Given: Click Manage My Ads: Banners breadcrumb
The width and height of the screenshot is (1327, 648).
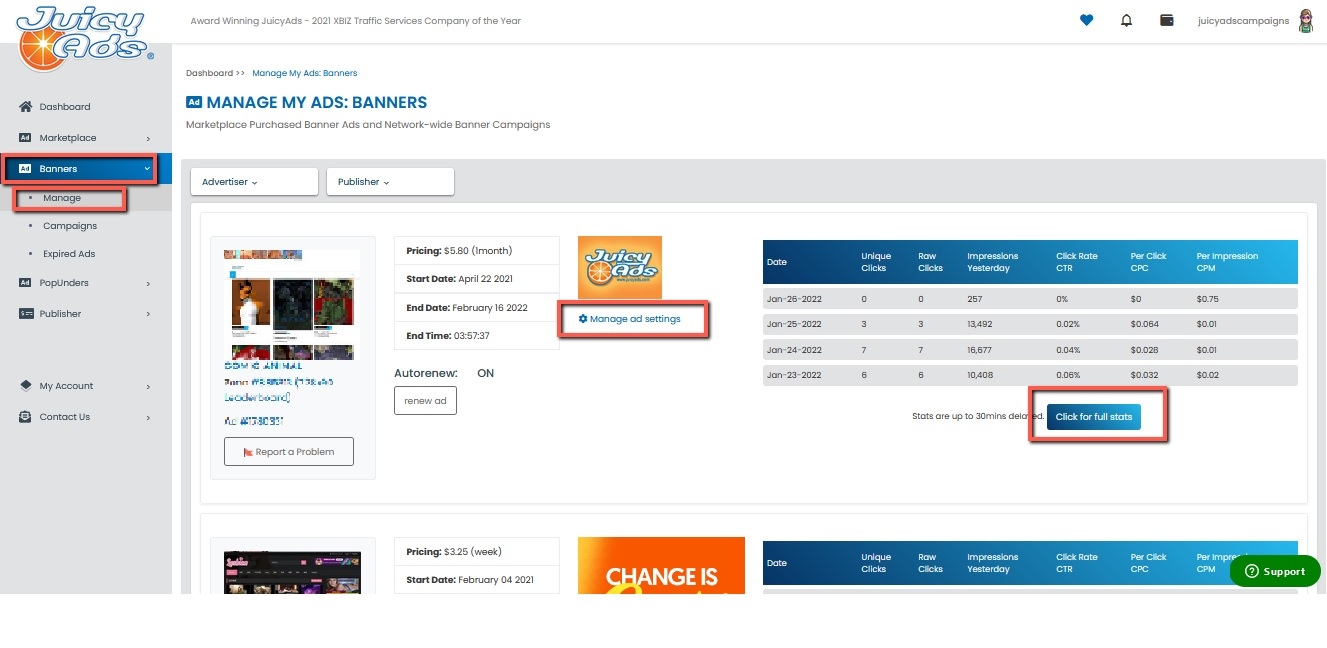Looking at the screenshot, I should point(305,73).
